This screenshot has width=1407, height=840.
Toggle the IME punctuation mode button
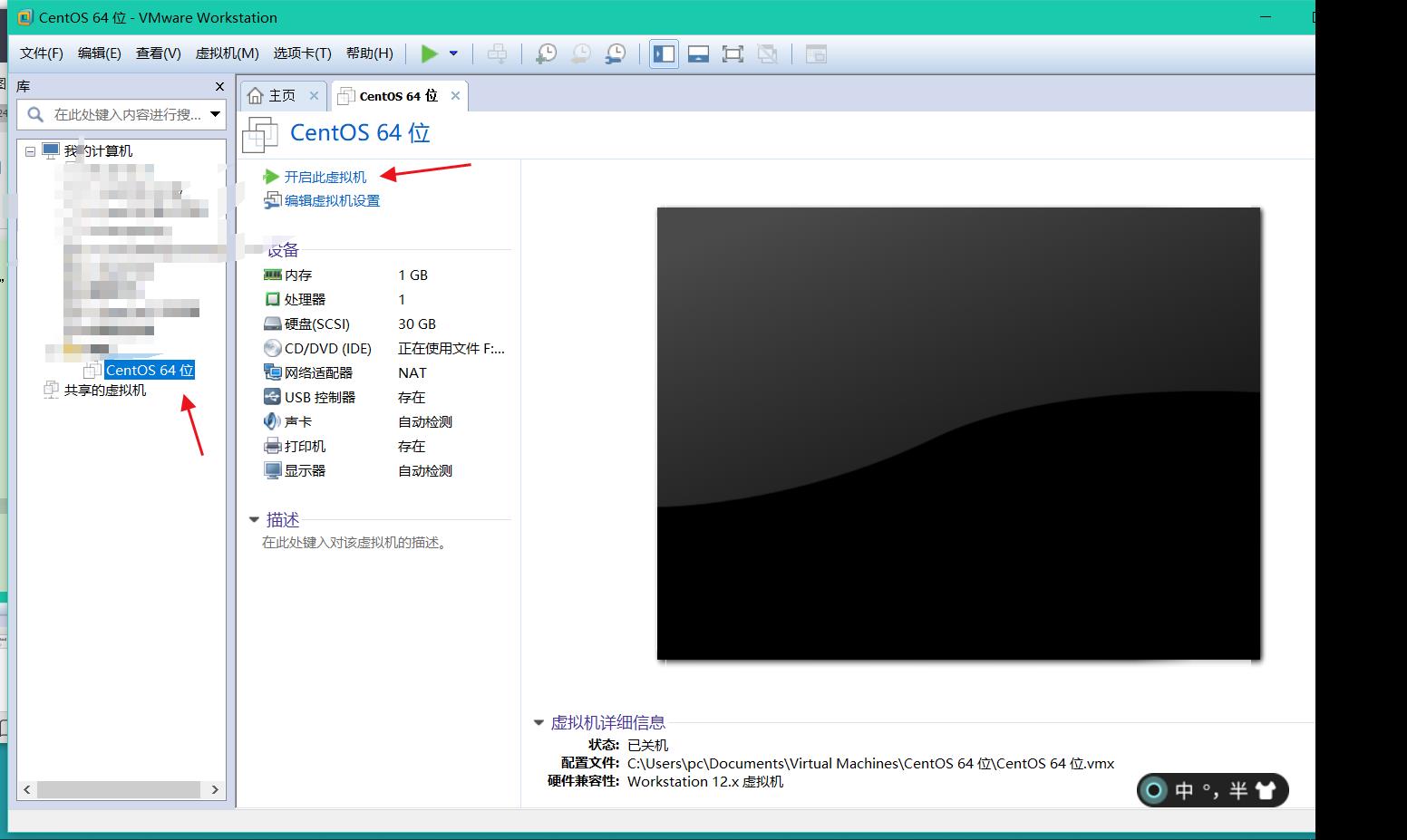[x=1211, y=791]
